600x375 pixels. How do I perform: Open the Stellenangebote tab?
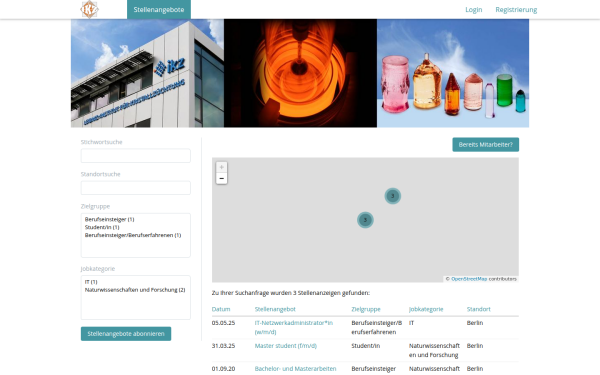(159, 10)
